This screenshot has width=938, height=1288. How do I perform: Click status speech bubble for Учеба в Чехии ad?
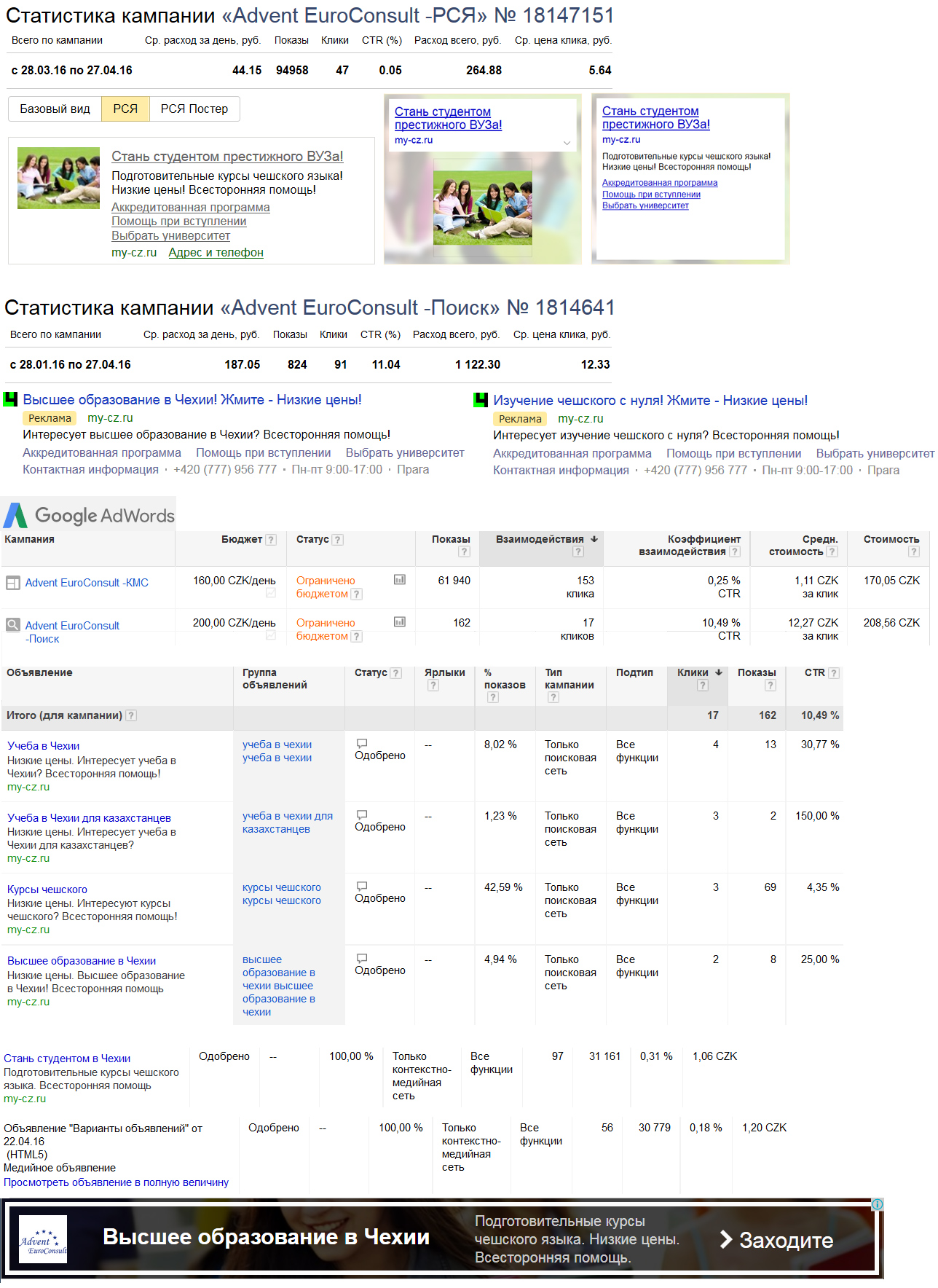(x=362, y=744)
